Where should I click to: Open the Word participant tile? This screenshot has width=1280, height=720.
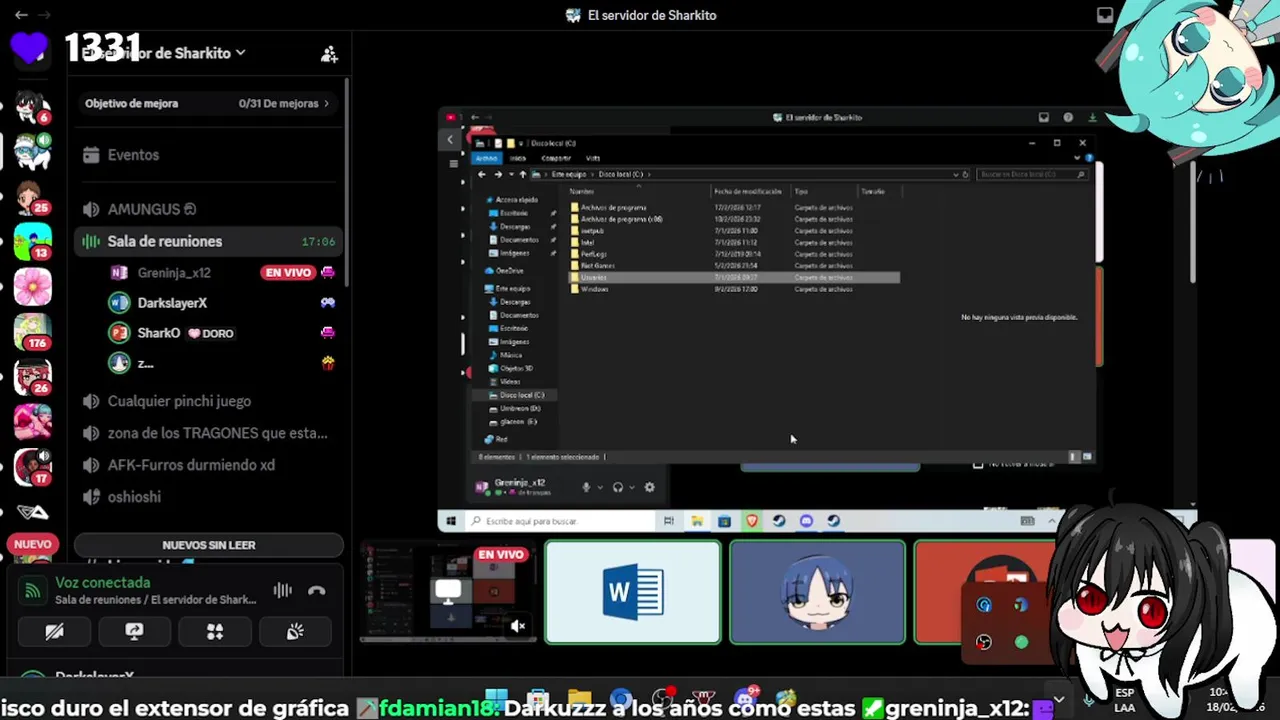633,592
